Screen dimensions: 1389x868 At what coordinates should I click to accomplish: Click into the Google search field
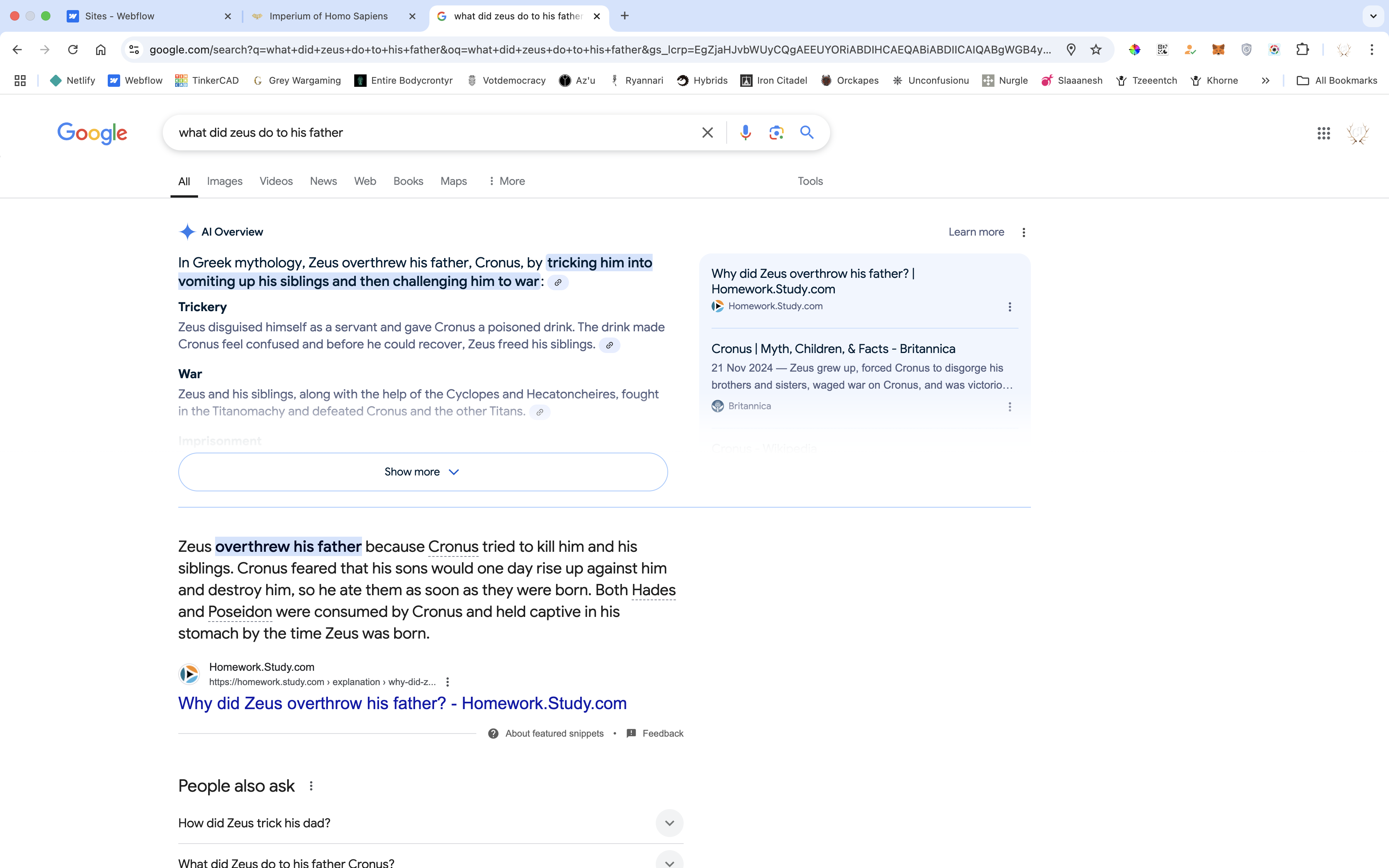(431, 133)
